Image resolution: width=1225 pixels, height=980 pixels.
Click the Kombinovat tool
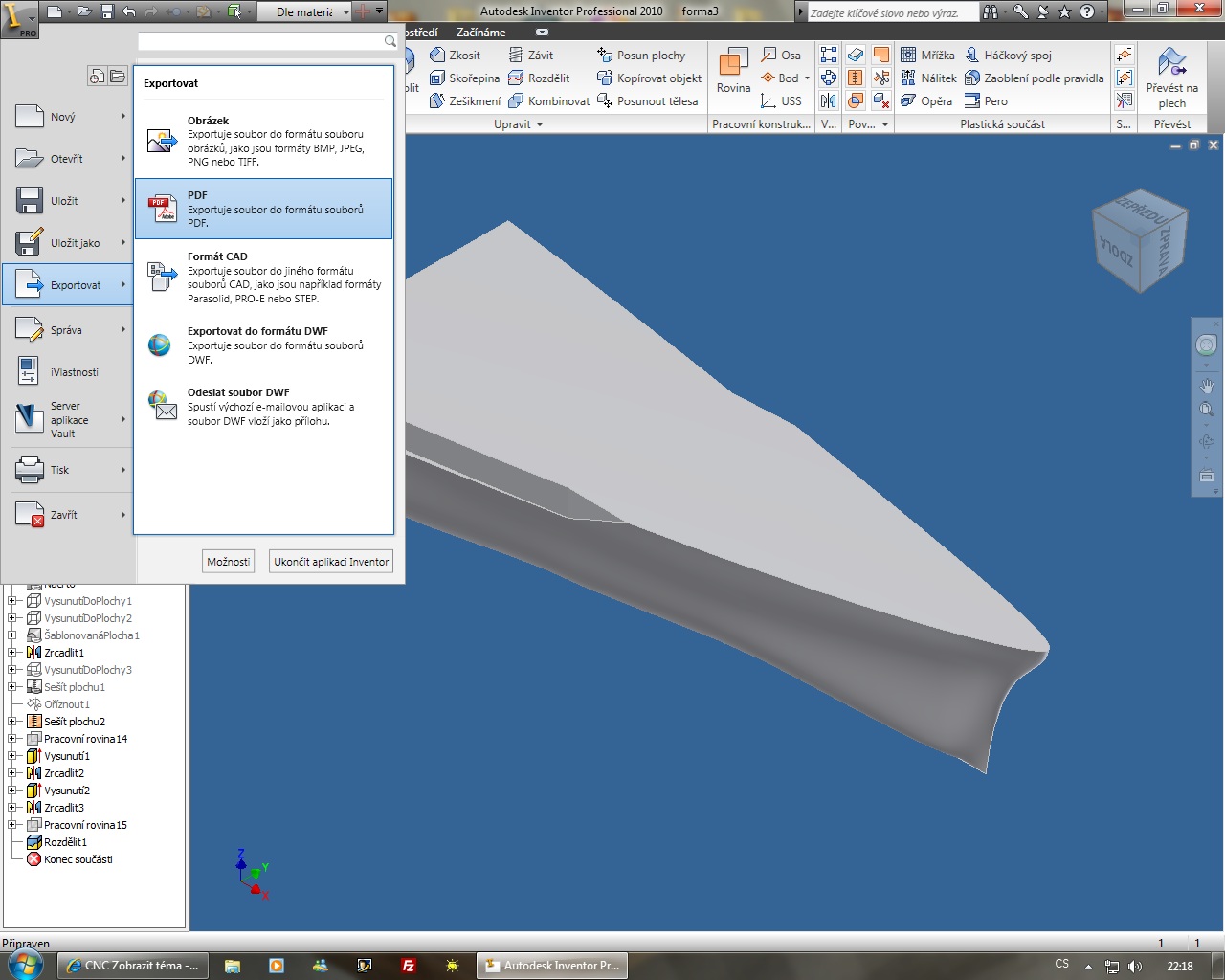tap(549, 101)
